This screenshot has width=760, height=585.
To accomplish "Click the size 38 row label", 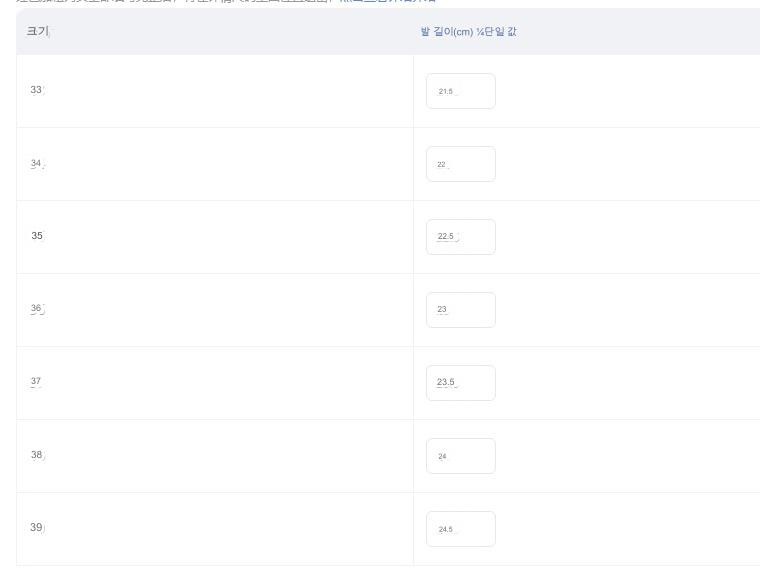I will click(x=37, y=455).
